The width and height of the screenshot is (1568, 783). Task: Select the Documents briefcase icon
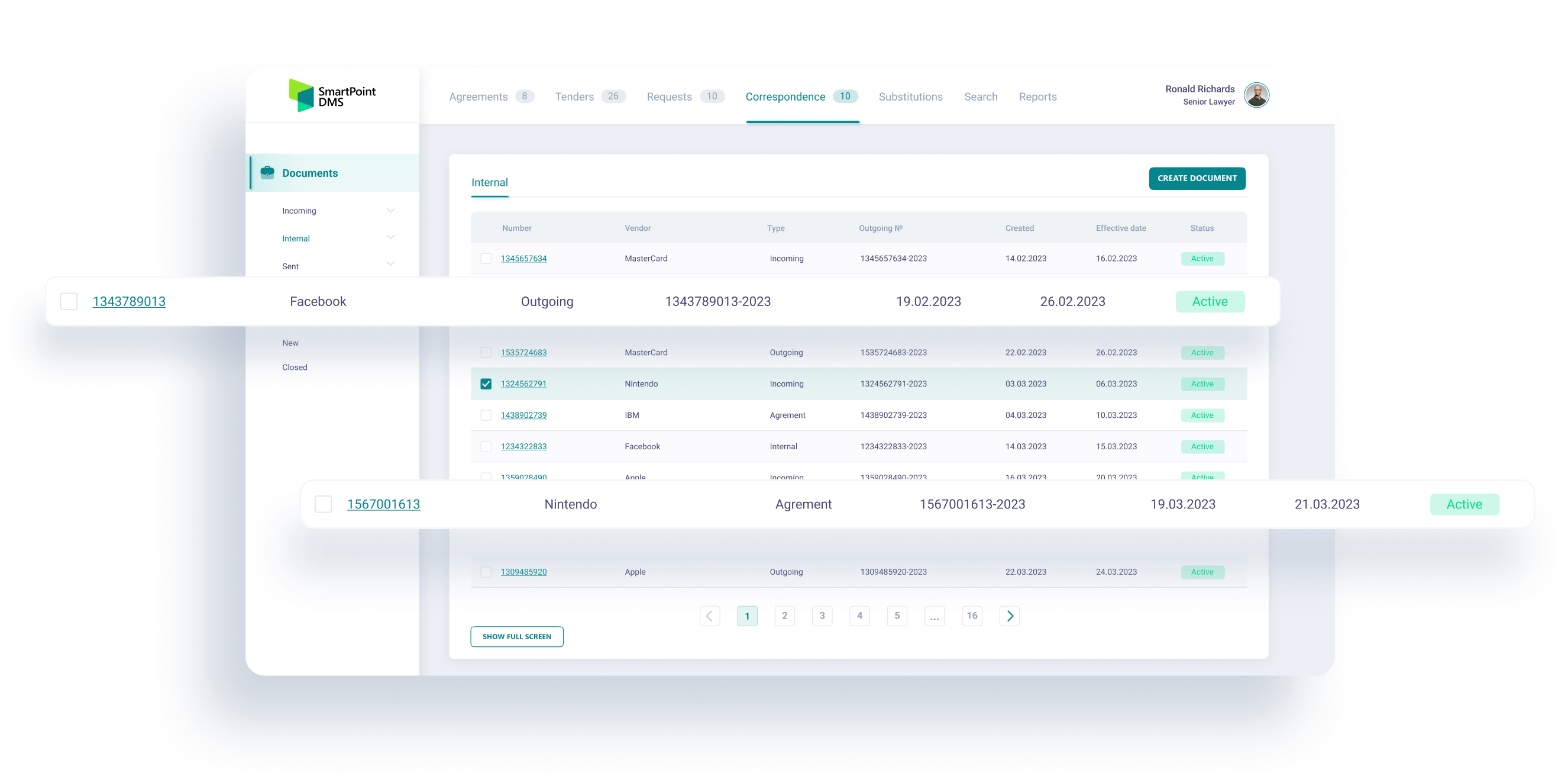pyautogui.click(x=268, y=172)
